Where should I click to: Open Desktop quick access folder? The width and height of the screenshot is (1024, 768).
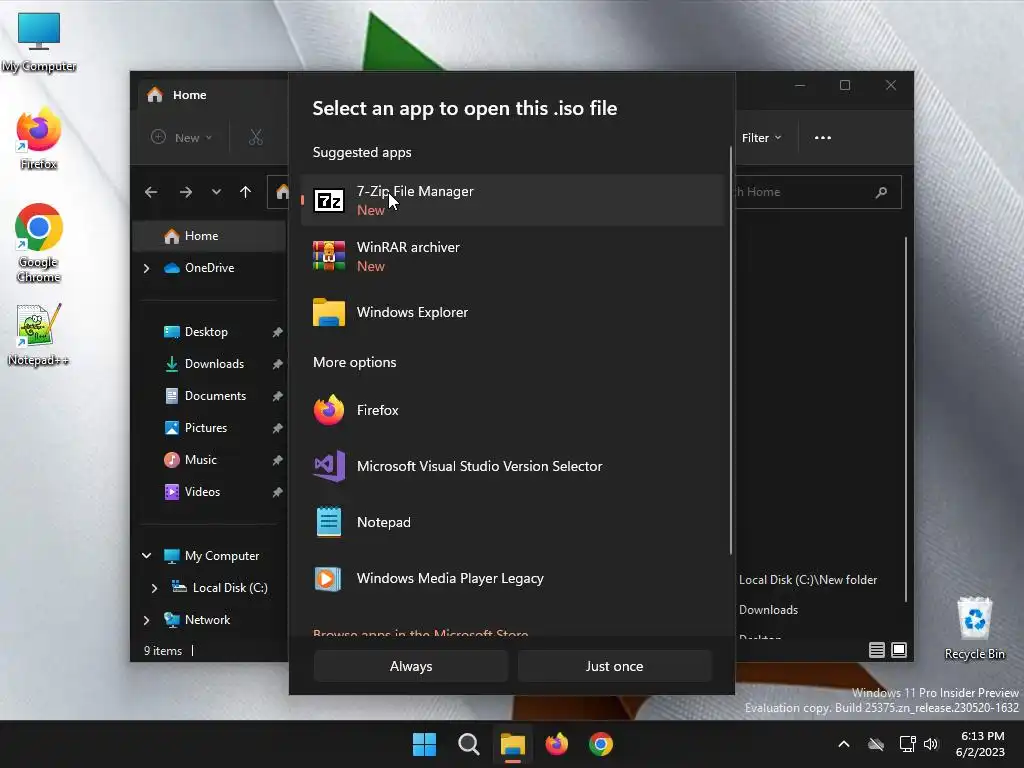click(206, 332)
